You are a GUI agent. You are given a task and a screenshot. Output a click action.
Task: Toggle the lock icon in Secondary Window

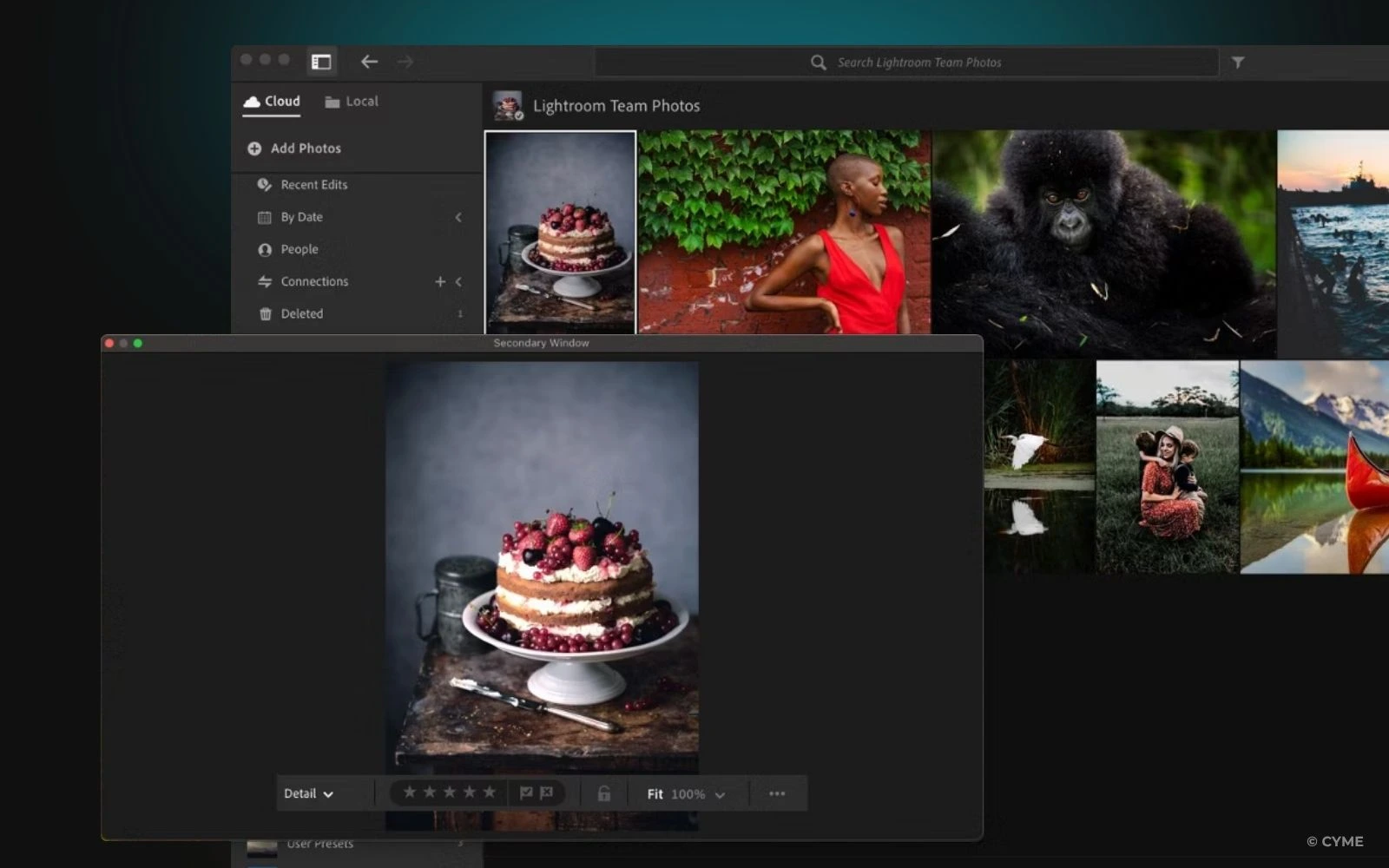(x=604, y=793)
